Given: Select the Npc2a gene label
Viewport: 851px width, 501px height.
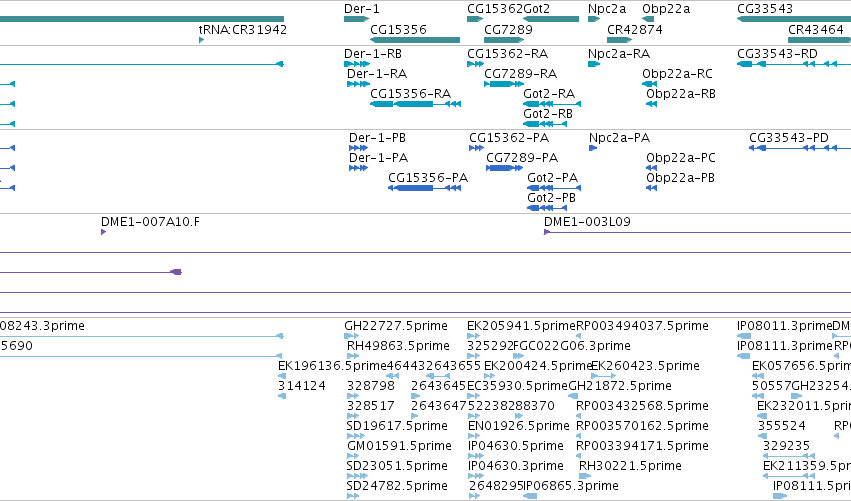Looking at the screenshot, I should (x=607, y=9).
